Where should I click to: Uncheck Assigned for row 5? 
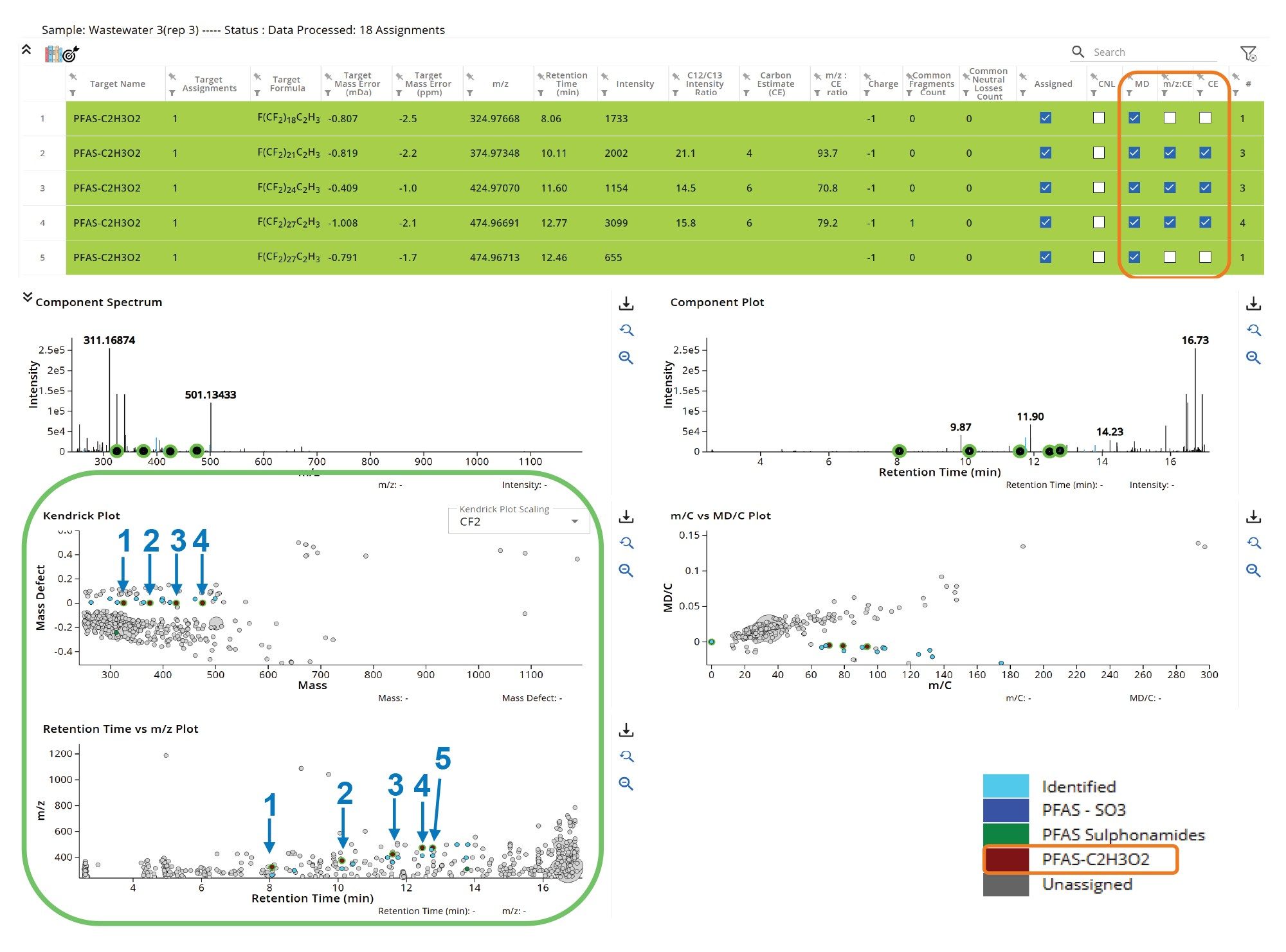1046,256
